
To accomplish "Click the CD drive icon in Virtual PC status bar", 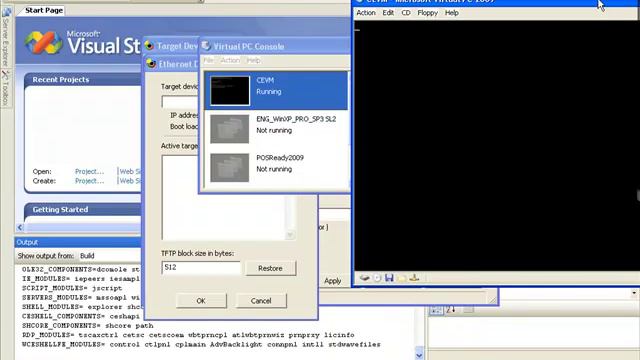I will tap(377, 278).
